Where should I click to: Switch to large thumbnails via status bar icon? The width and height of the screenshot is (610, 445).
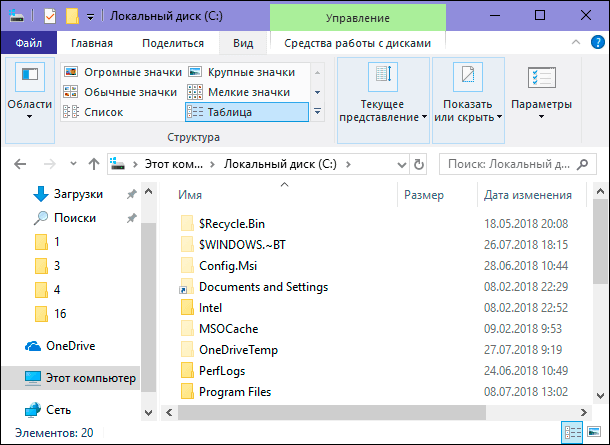pyautogui.click(x=594, y=432)
